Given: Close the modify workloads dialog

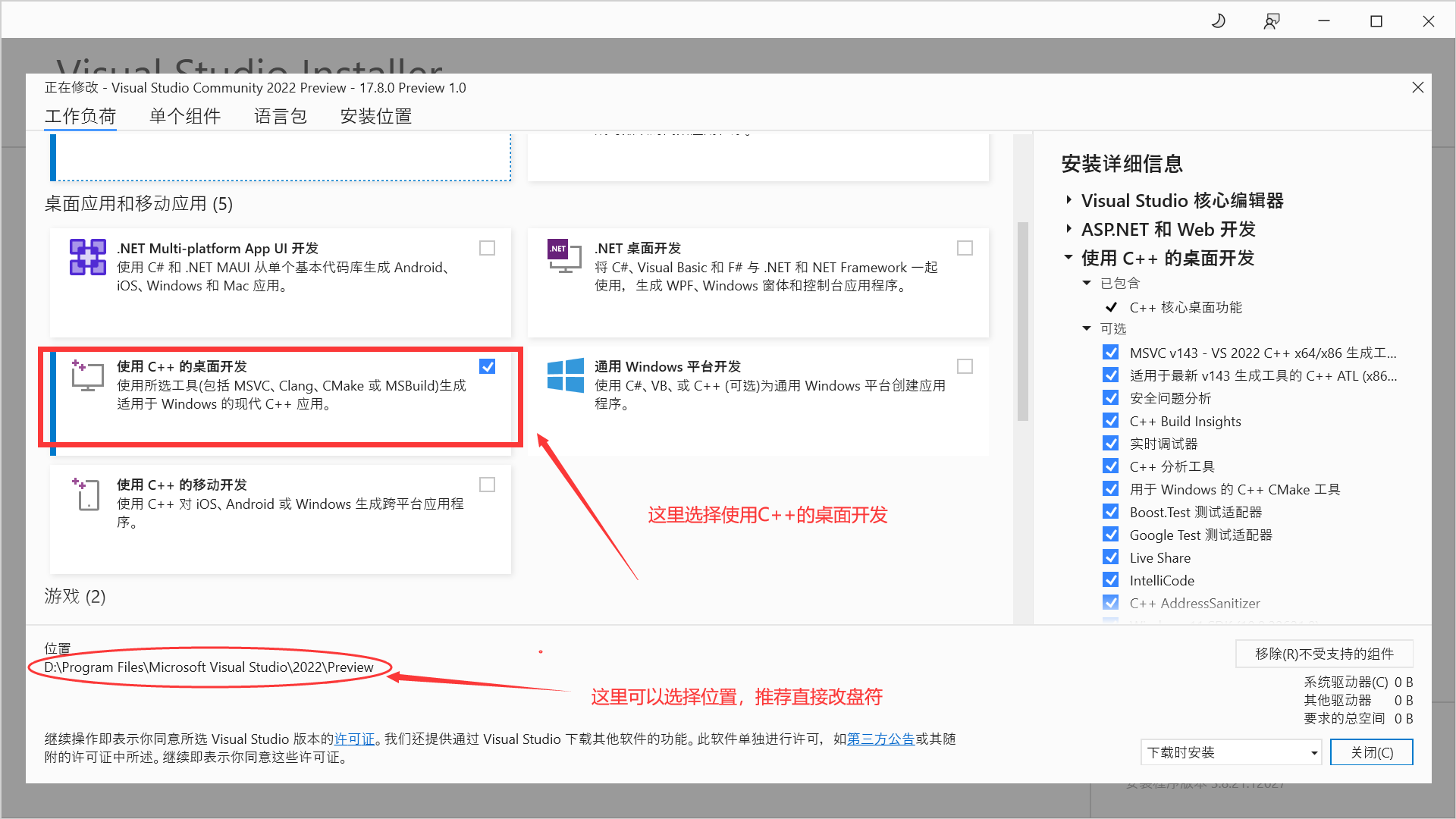Looking at the screenshot, I should coord(1417,87).
